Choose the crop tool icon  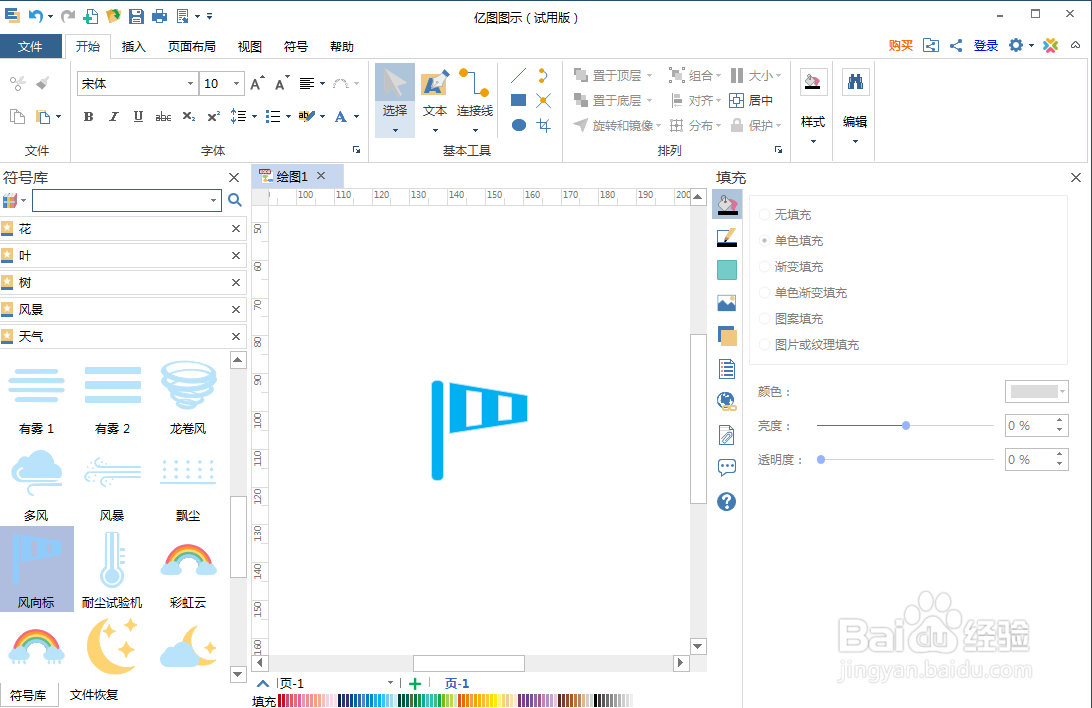tap(544, 125)
